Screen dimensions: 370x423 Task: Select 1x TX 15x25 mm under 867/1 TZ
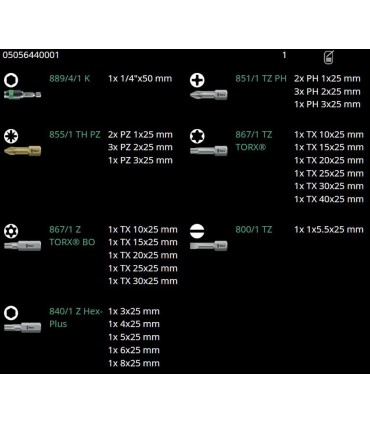(329, 147)
